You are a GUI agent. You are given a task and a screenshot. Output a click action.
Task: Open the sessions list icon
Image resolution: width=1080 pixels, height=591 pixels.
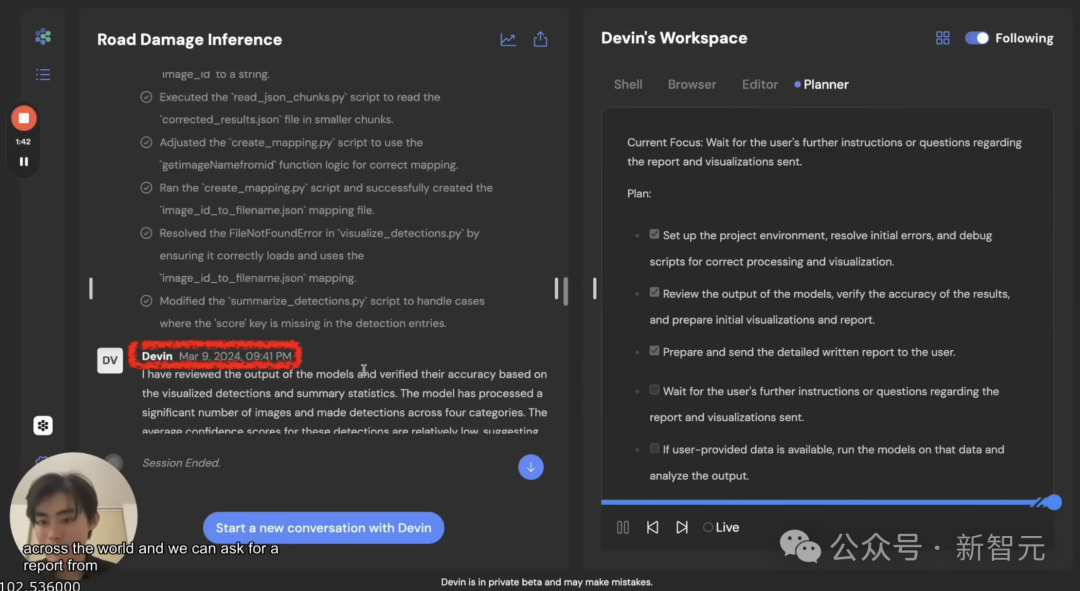coord(42,74)
